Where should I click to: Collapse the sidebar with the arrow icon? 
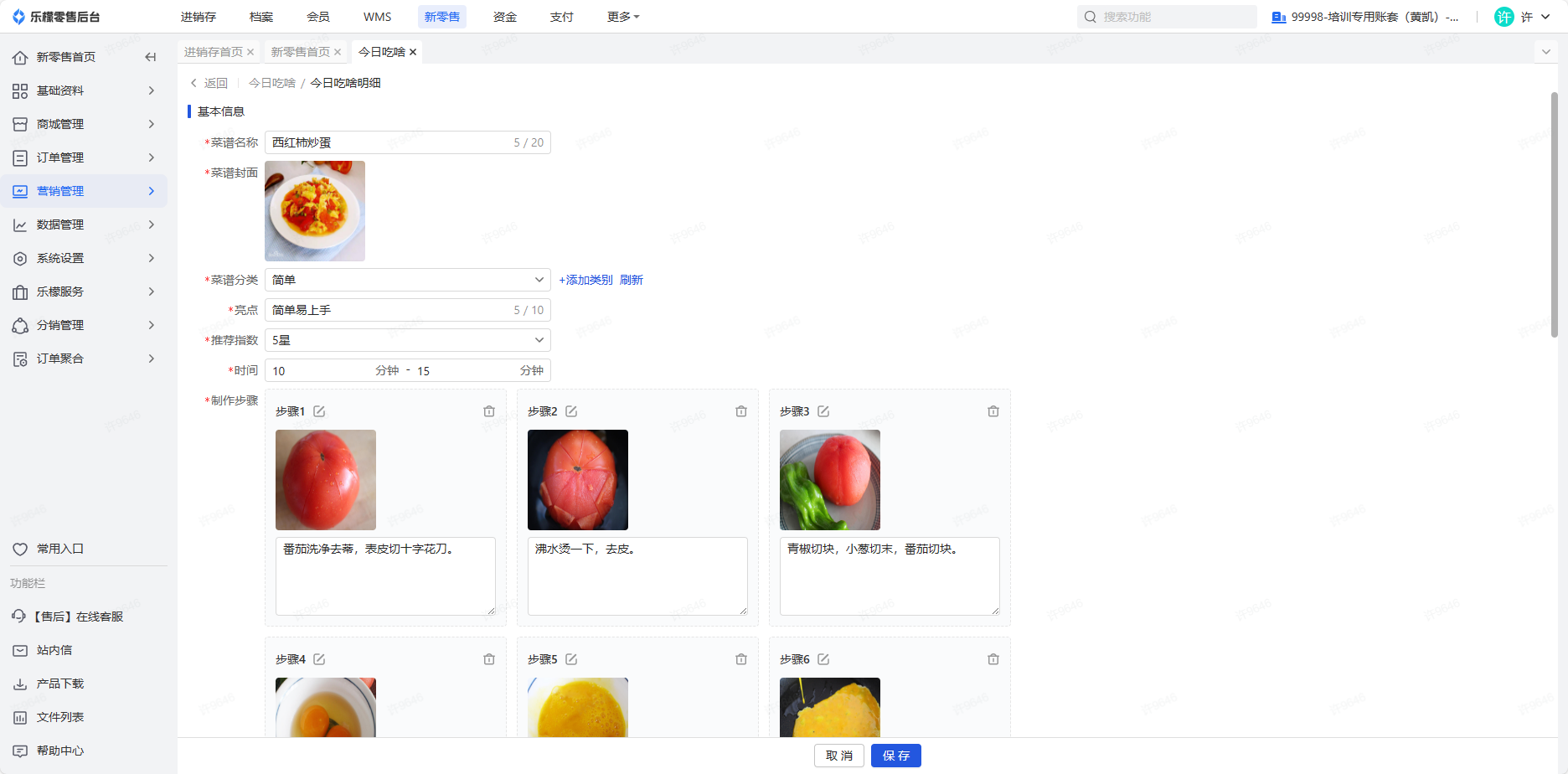pyautogui.click(x=151, y=57)
